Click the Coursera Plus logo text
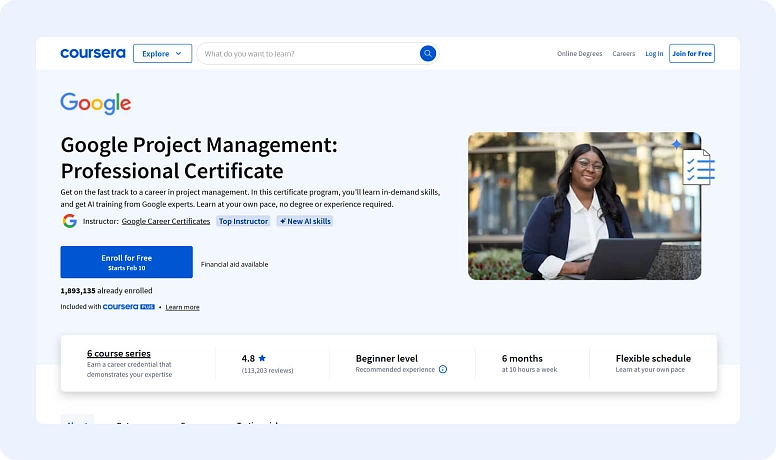 point(129,307)
